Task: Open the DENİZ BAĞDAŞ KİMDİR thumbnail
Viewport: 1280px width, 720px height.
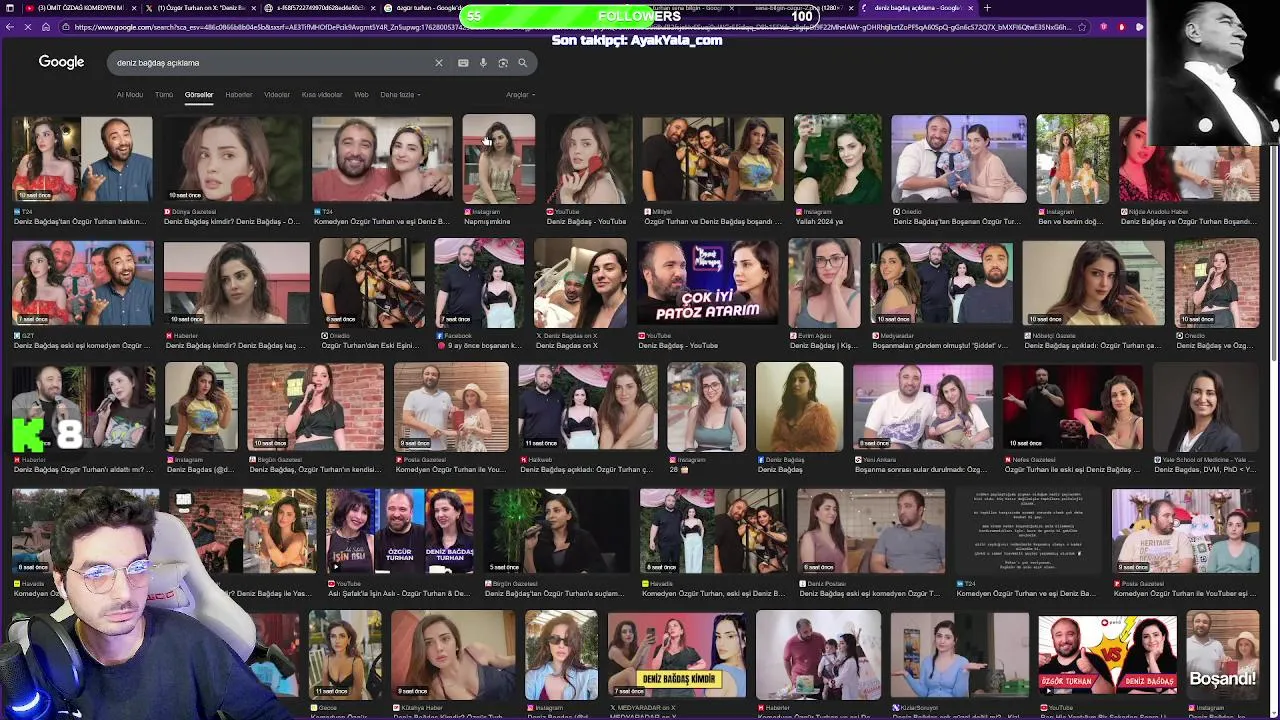Action: click(x=679, y=655)
